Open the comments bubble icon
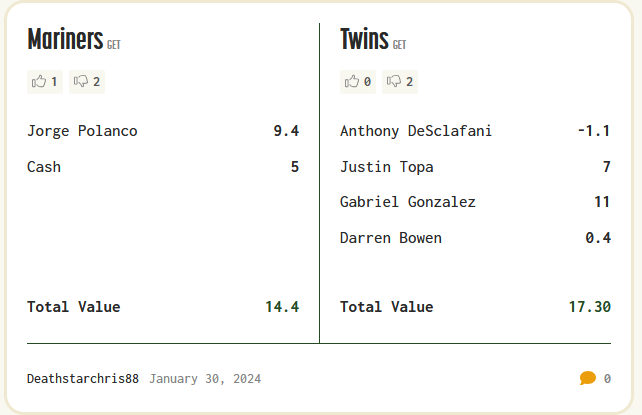 point(587,378)
